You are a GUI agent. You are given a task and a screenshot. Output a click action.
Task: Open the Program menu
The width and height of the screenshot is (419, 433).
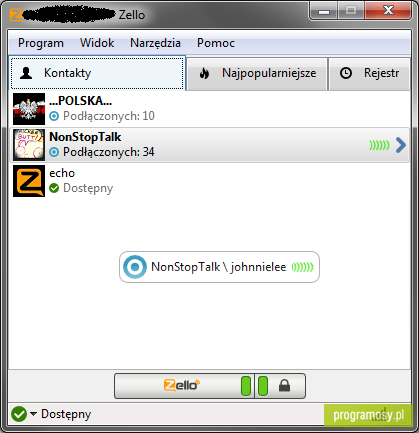[x=41, y=43]
